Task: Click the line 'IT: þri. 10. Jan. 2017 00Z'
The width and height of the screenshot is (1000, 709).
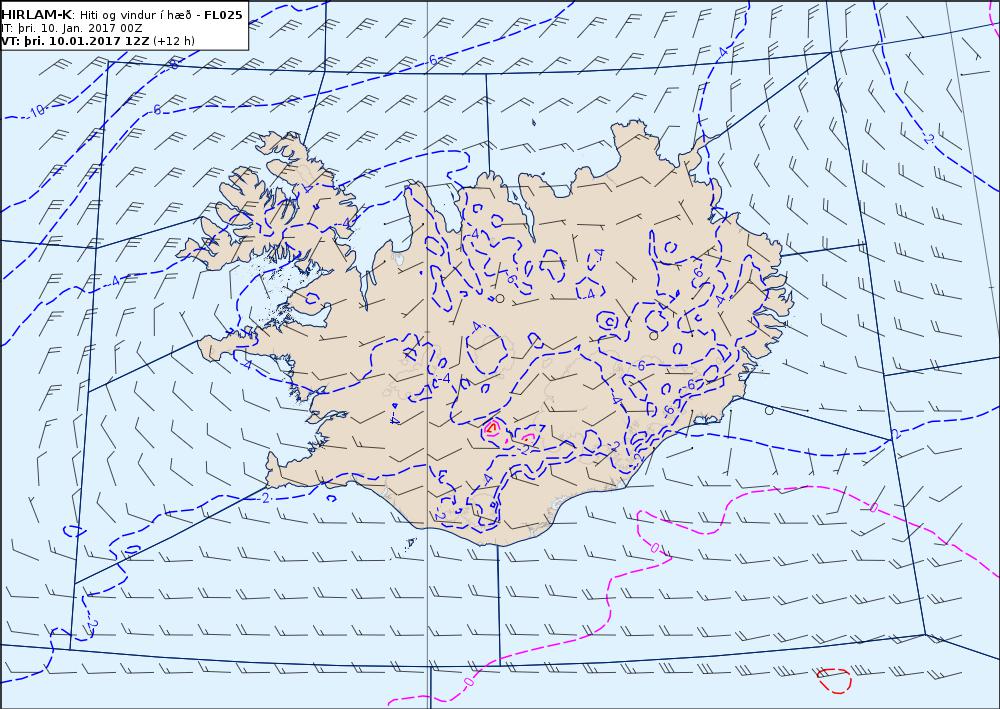Action: click(72, 29)
